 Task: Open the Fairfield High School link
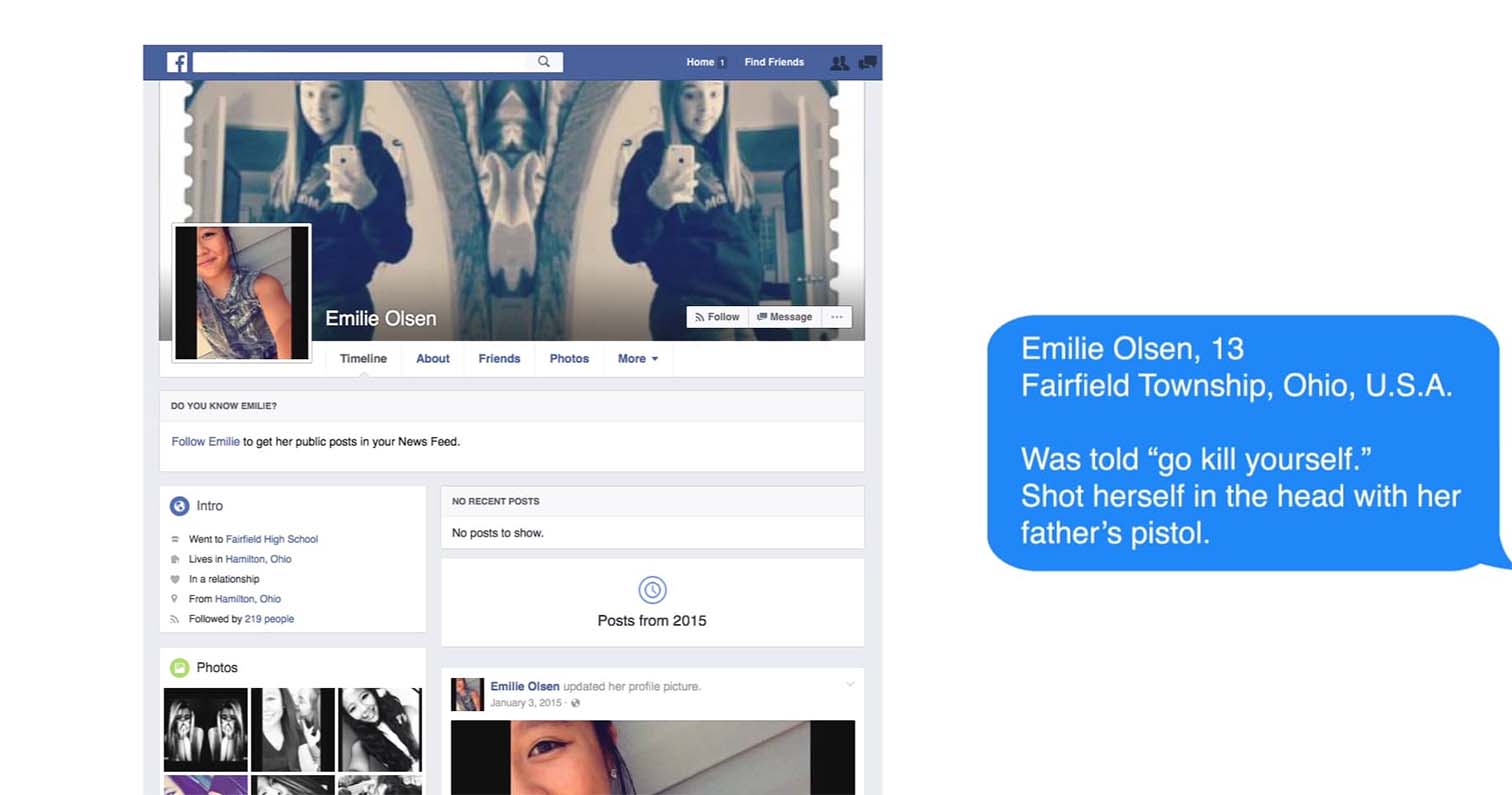[x=272, y=539]
